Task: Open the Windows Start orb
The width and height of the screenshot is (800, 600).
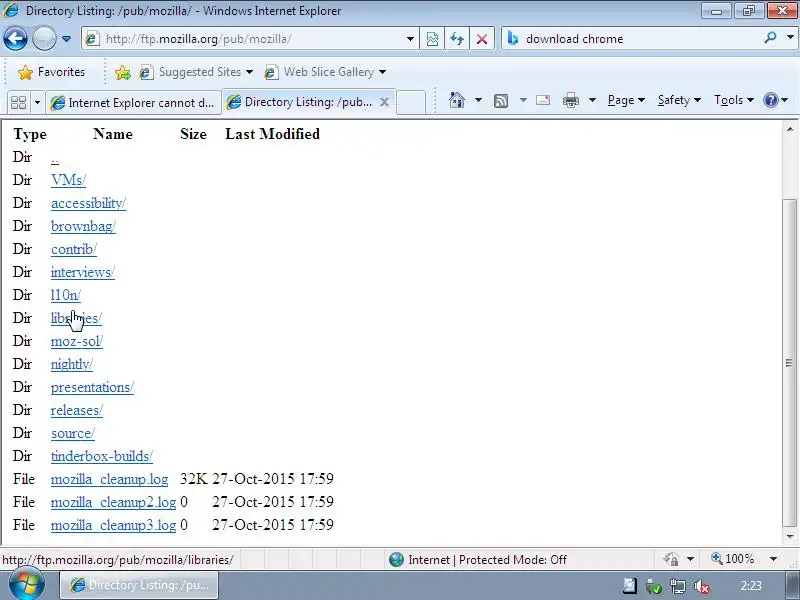Action: [x=27, y=584]
